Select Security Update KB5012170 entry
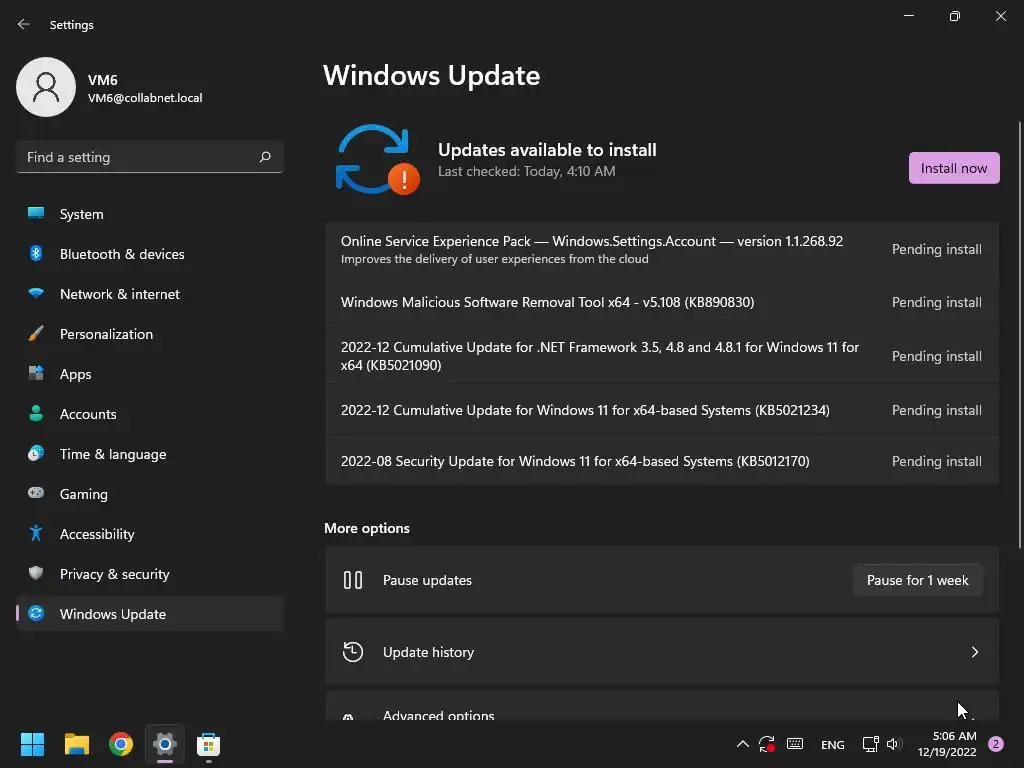 pyautogui.click(x=662, y=460)
